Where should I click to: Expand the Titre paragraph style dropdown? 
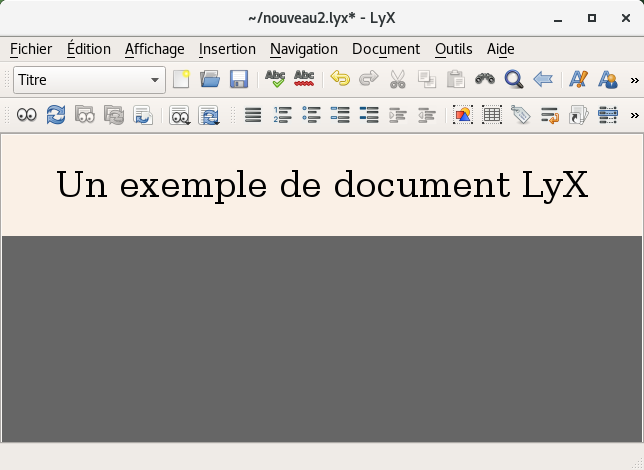(90, 80)
